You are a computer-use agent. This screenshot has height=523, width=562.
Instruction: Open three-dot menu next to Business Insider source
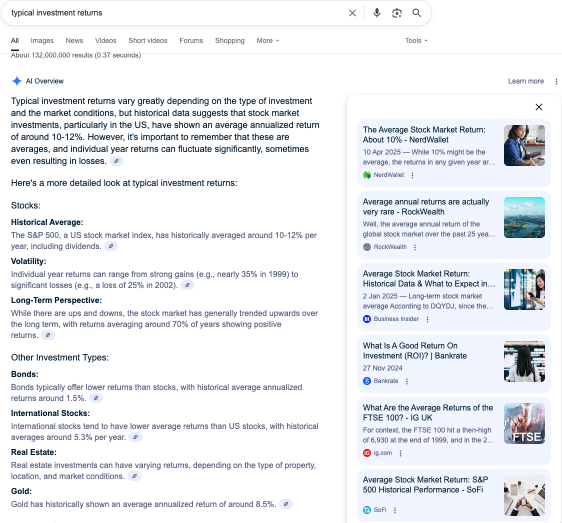(427, 319)
